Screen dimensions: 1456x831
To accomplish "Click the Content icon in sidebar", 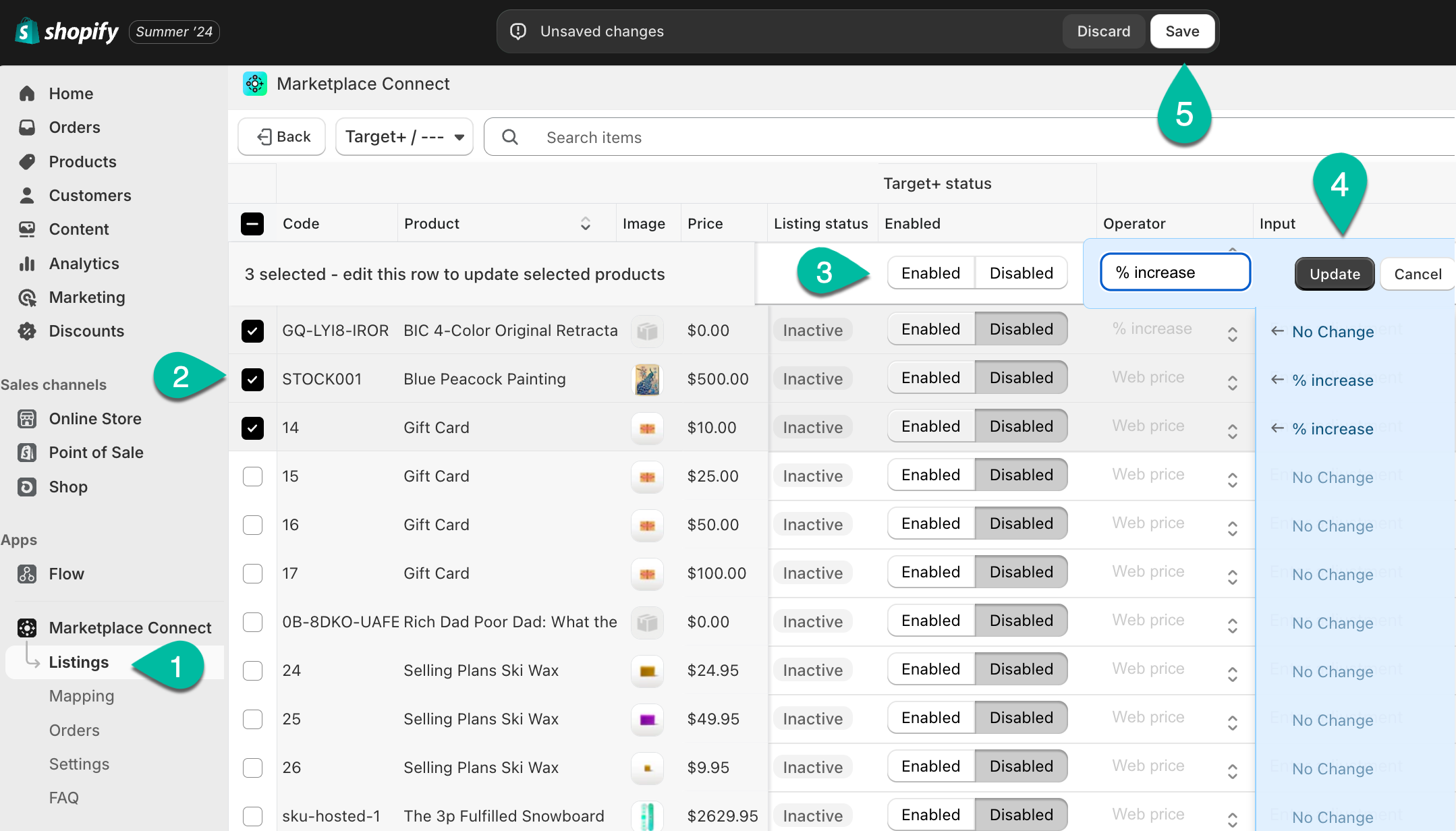I will point(27,229).
